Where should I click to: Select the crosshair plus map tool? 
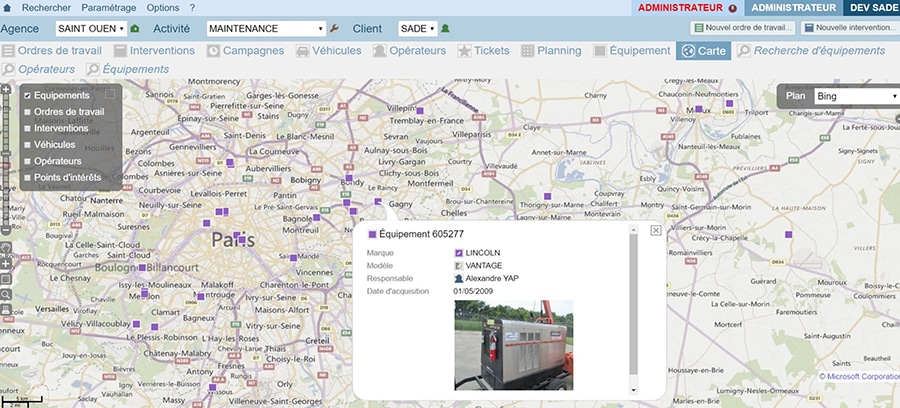click(x=6, y=263)
